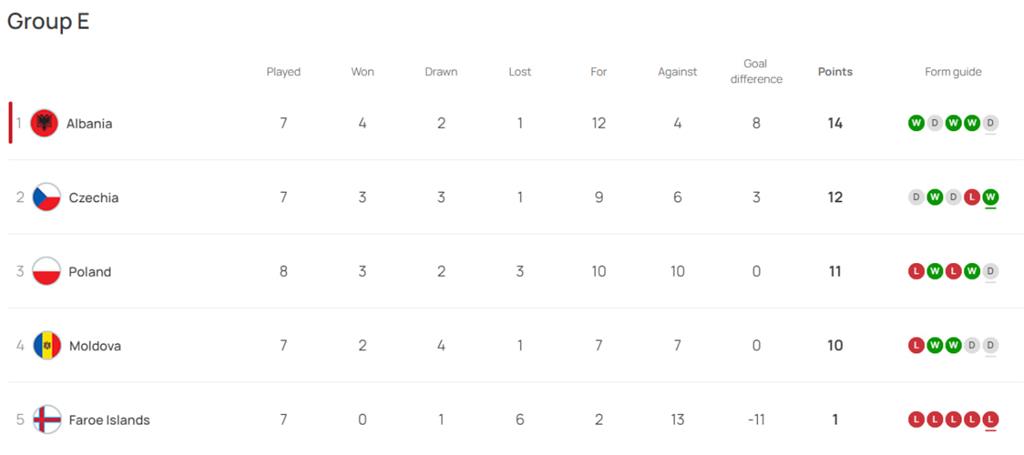The width and height of the screenshot is (1024, 455).
Task: Click the Faroe Islands flag icon
Action: (x=46, y=420)
